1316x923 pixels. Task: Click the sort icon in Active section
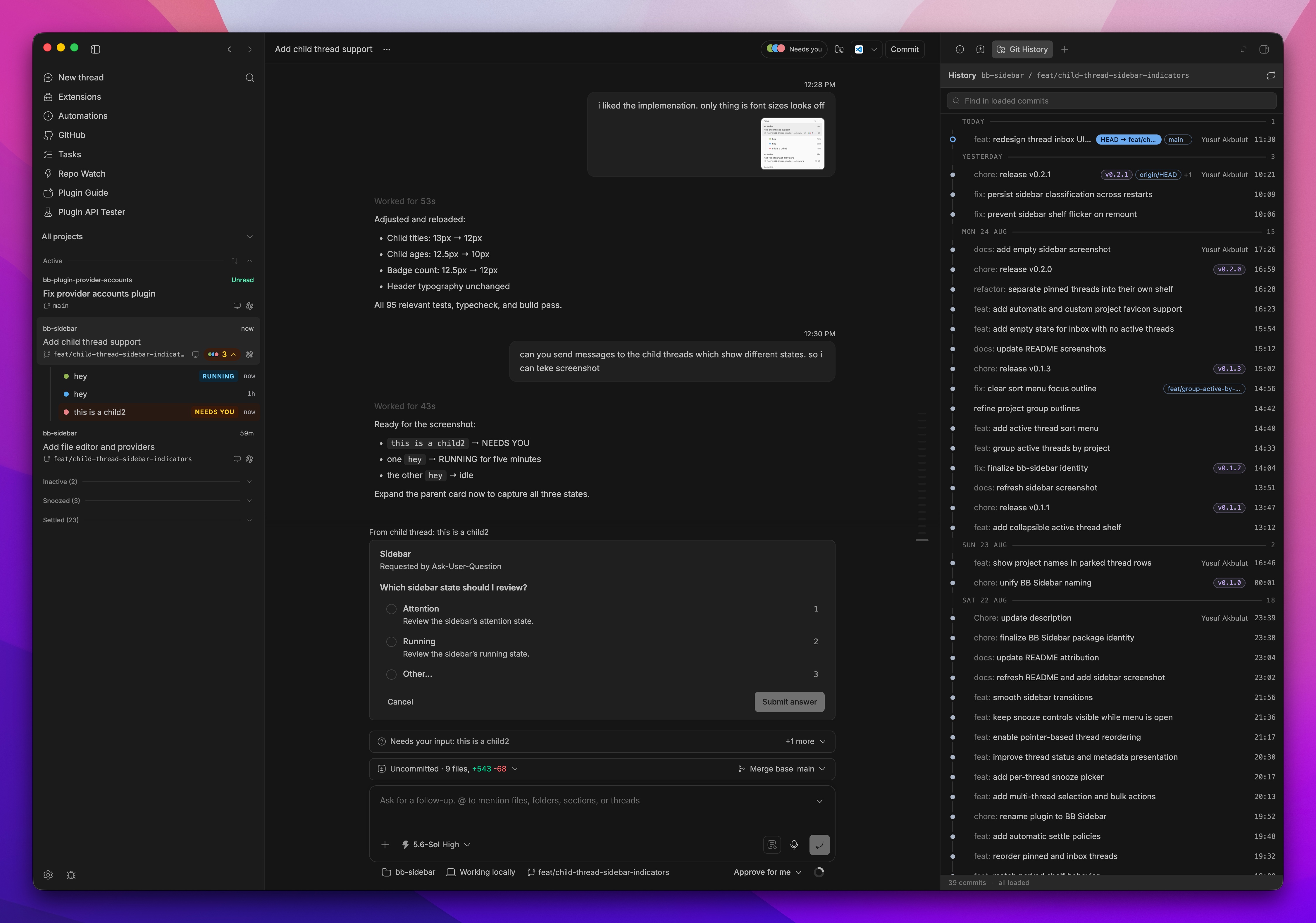point(235,261)
